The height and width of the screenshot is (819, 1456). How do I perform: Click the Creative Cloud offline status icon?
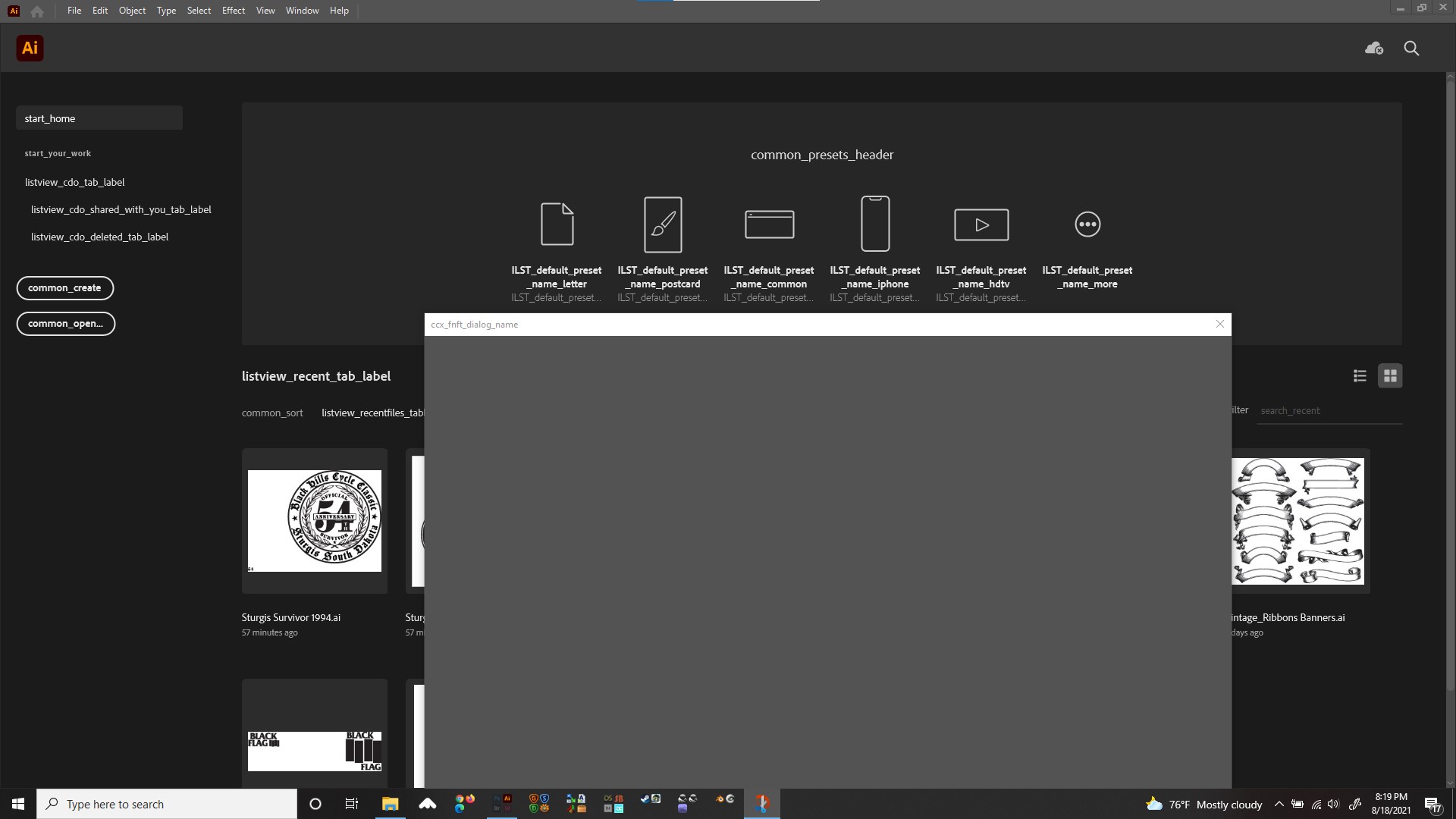pyautogui.click(x=1373, y=48)
